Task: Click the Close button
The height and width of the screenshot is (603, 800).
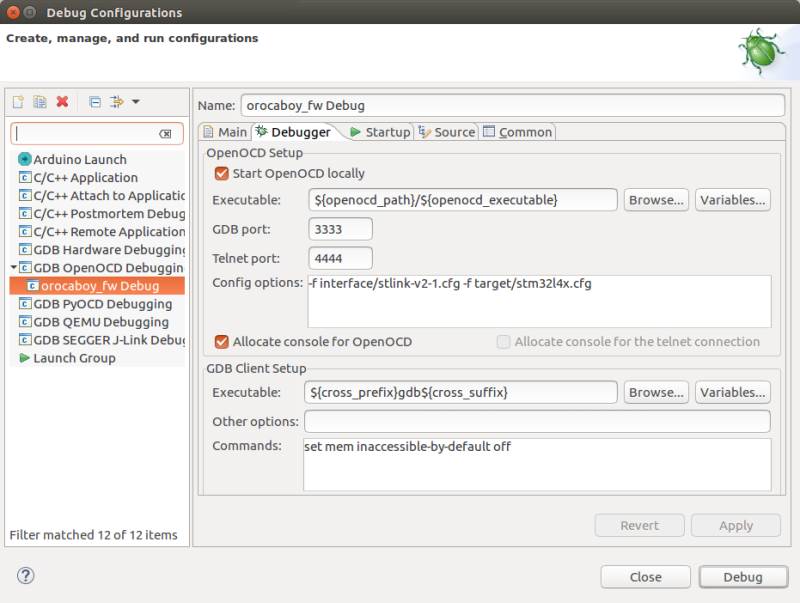Action: (645, 577)
